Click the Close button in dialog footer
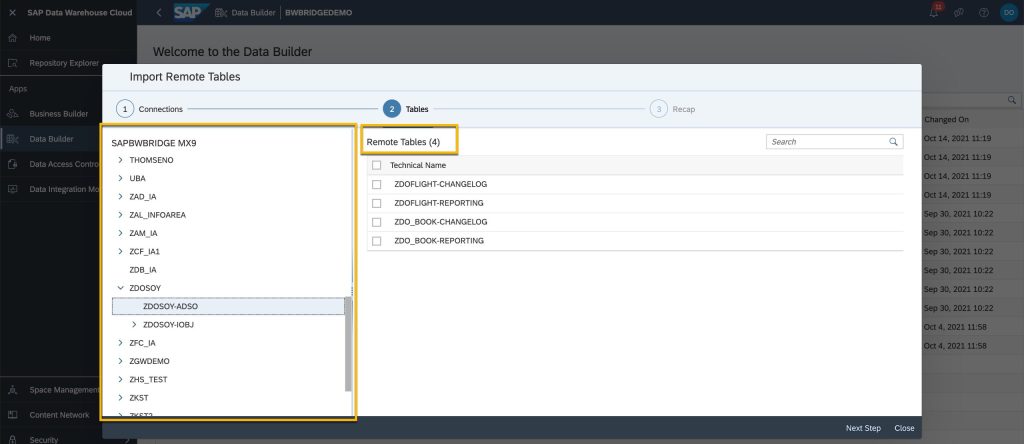The height and width of the screenshot is (444, 1024). pos(904,428)
